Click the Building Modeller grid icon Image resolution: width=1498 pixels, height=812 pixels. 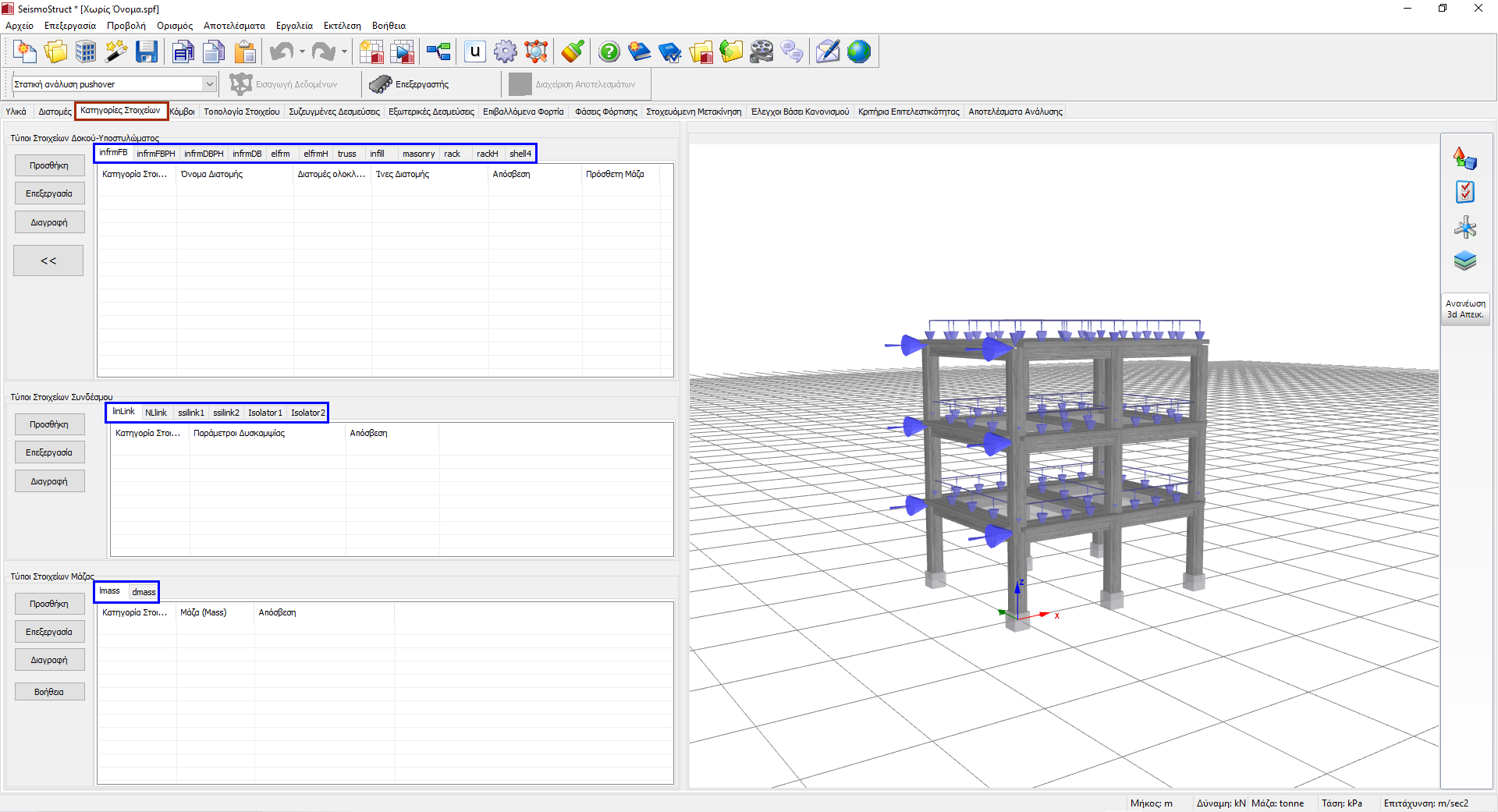[x=86, y=52]
